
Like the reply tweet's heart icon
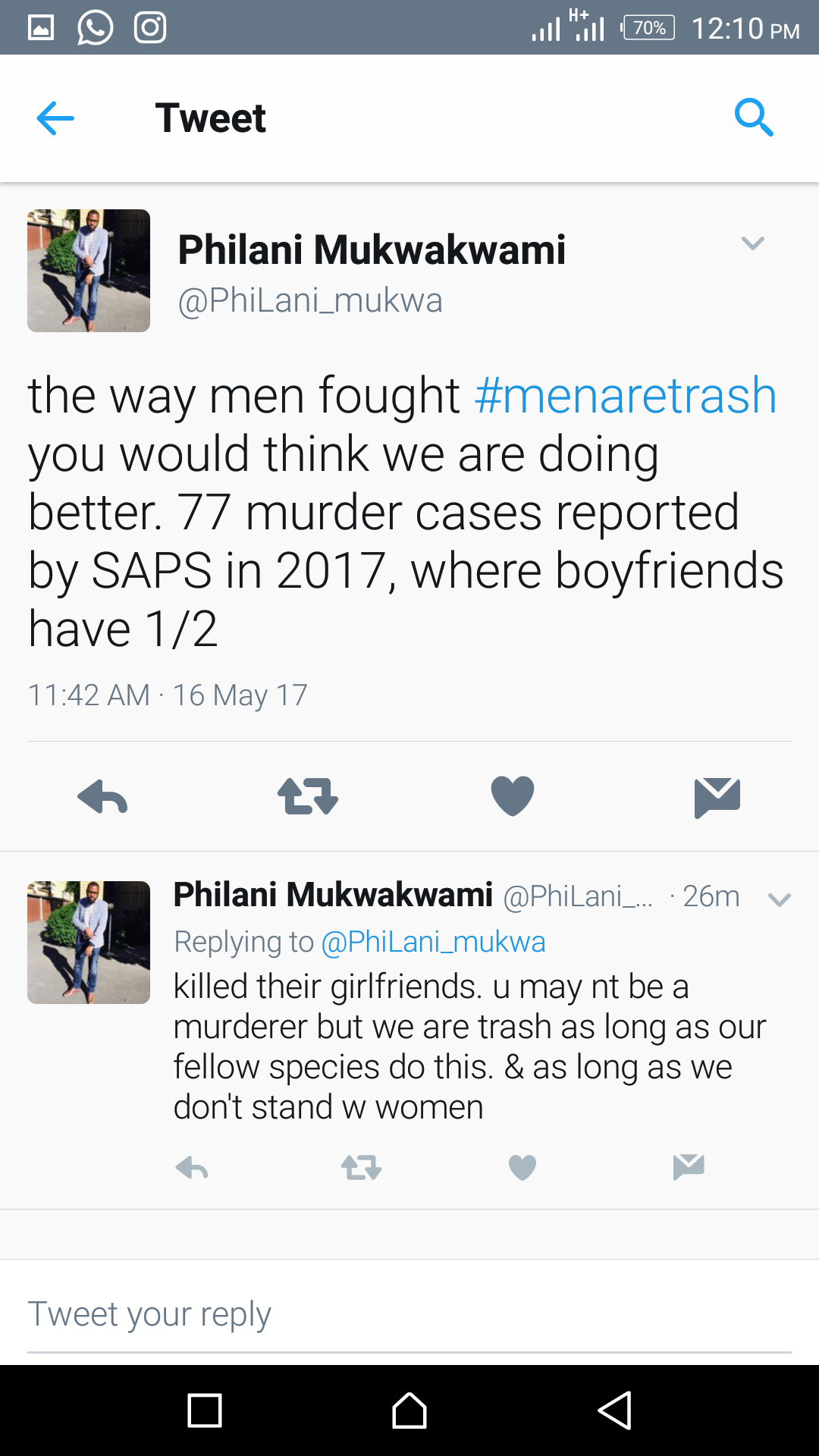pos(522,1168)
